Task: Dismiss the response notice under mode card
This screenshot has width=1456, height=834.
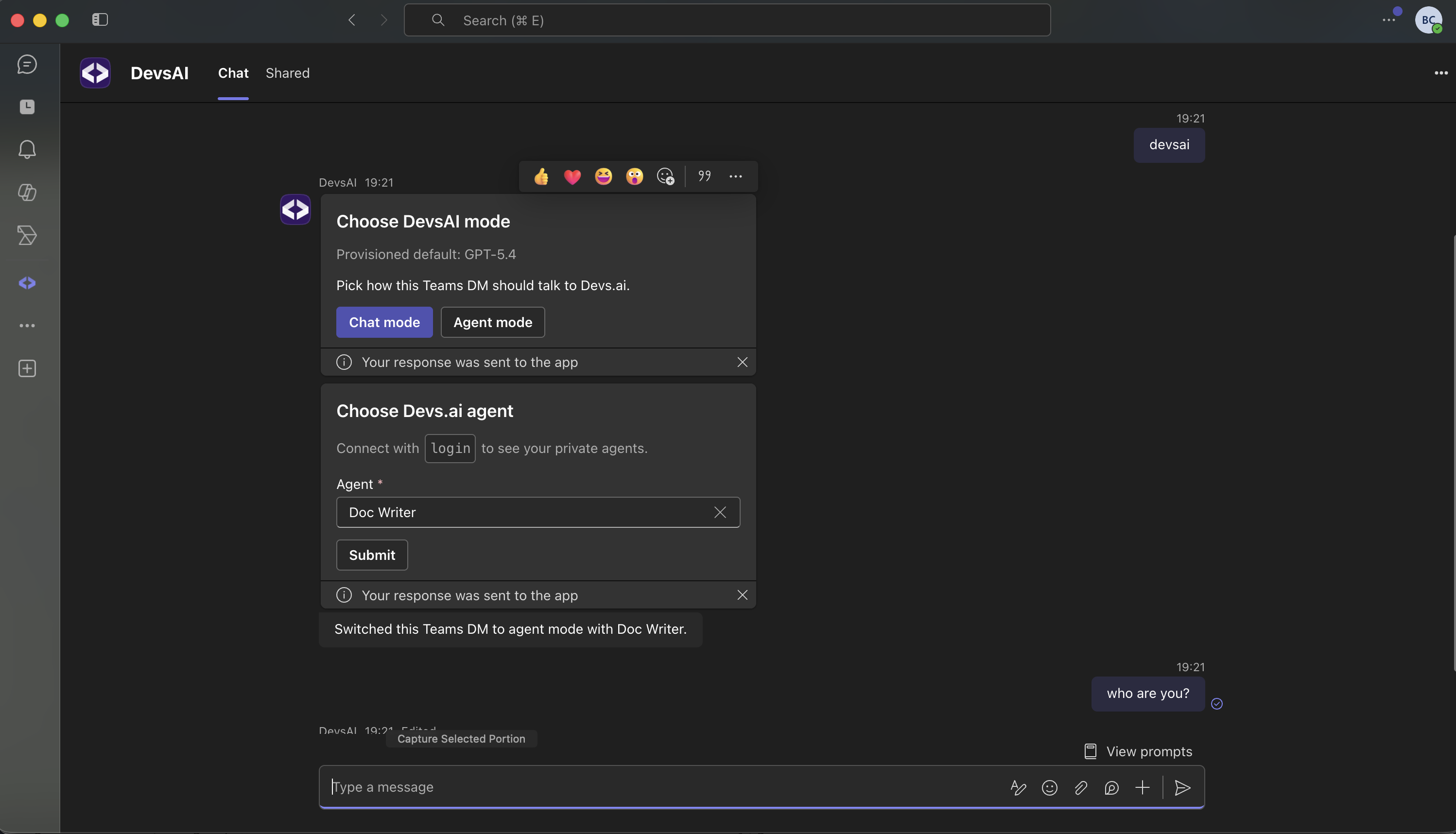Action: (x=742, y=362)
